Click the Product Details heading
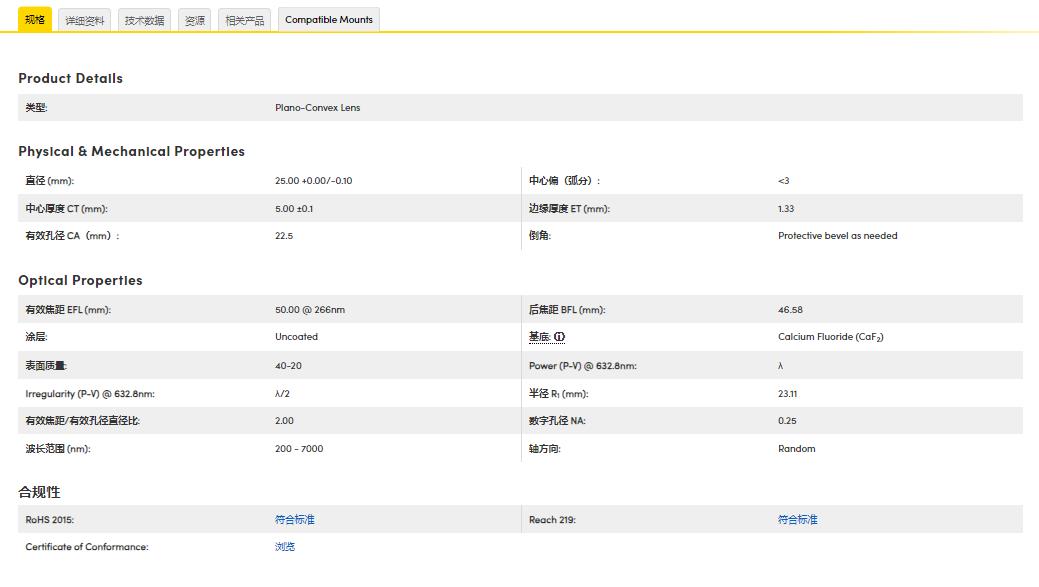 tap(71, 78)
